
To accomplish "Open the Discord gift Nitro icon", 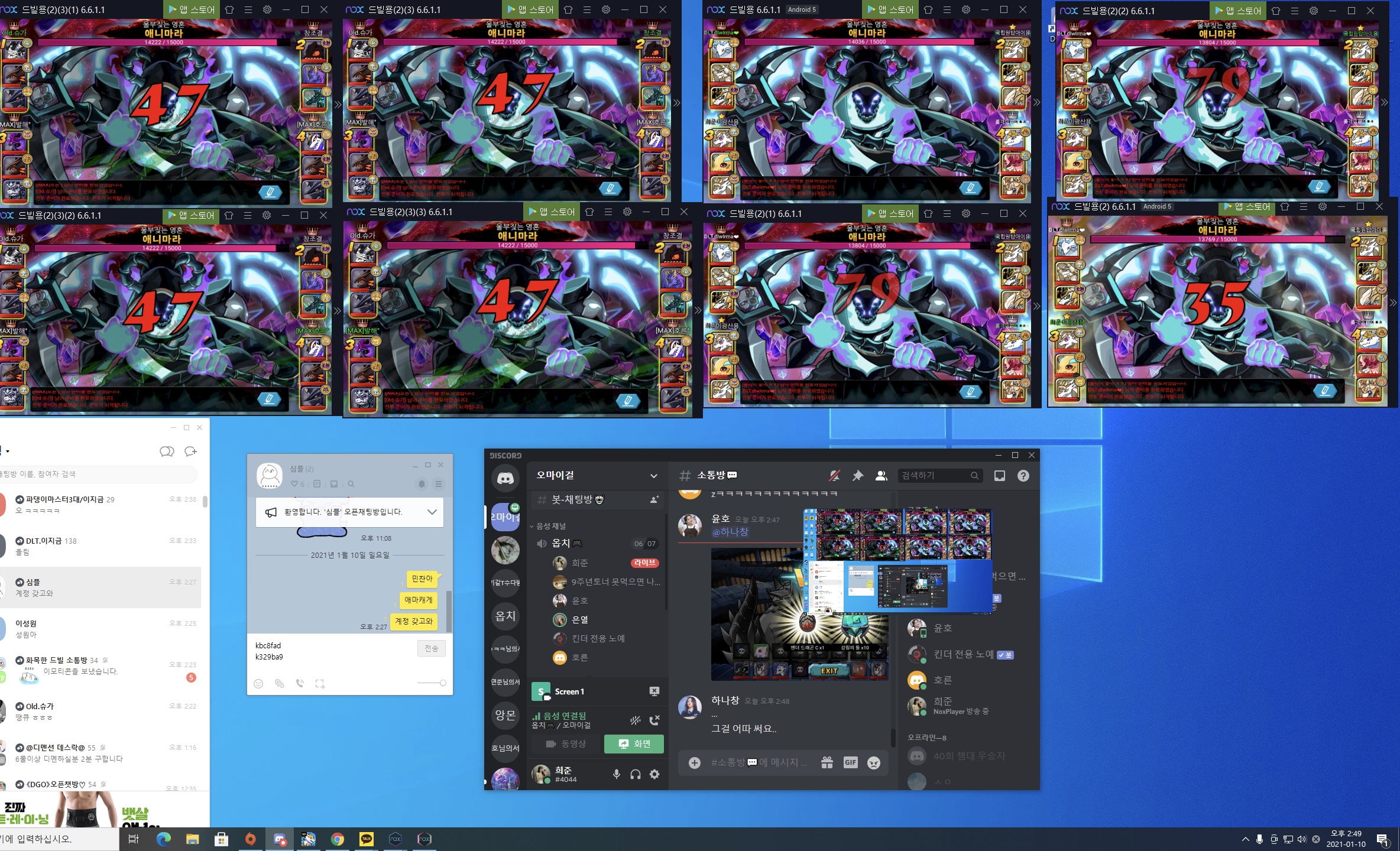I will [x=827, y=762].
